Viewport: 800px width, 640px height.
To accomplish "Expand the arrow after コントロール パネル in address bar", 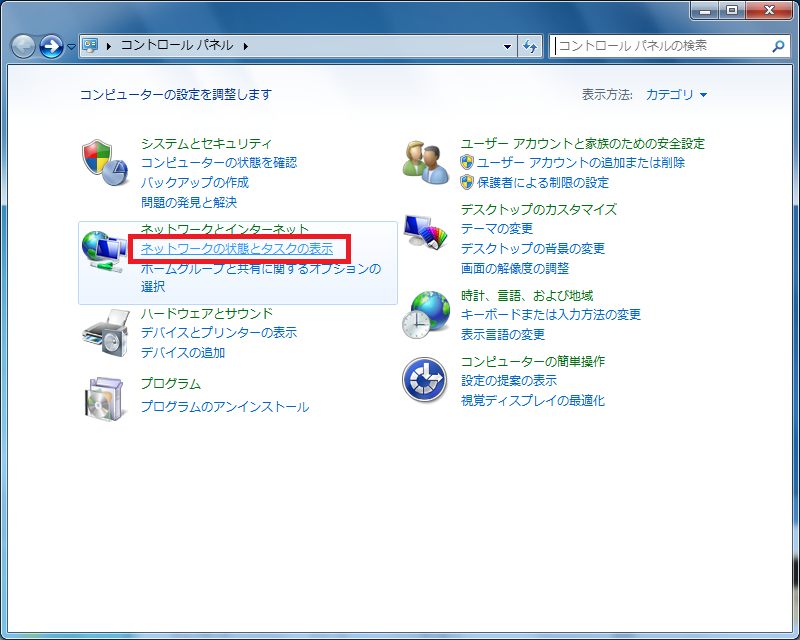I will 245,46.
